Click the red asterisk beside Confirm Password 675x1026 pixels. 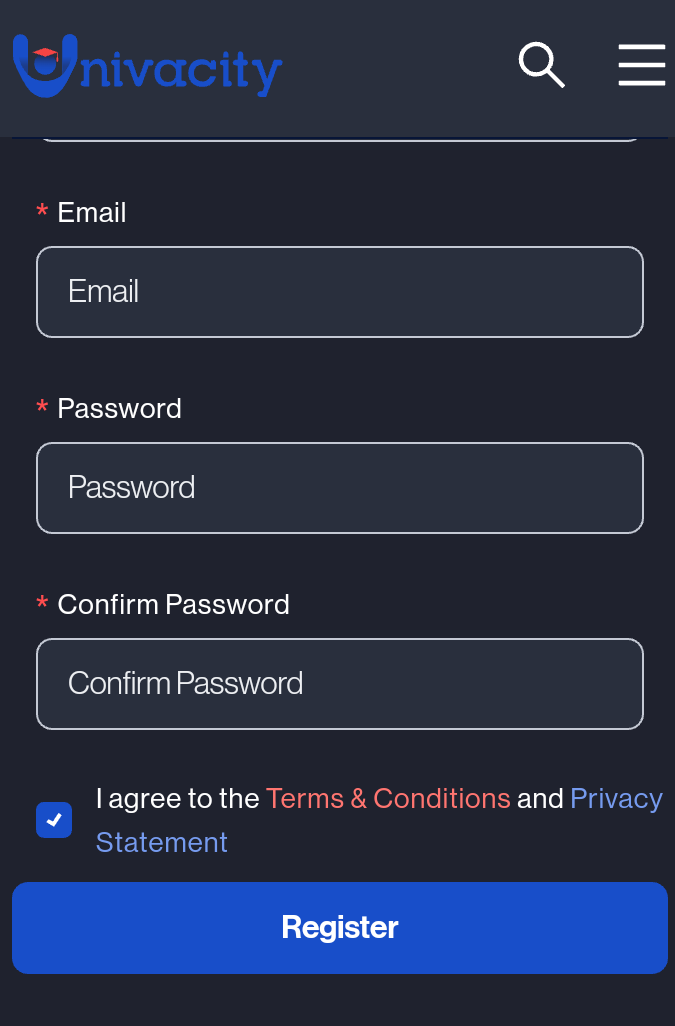43,604
